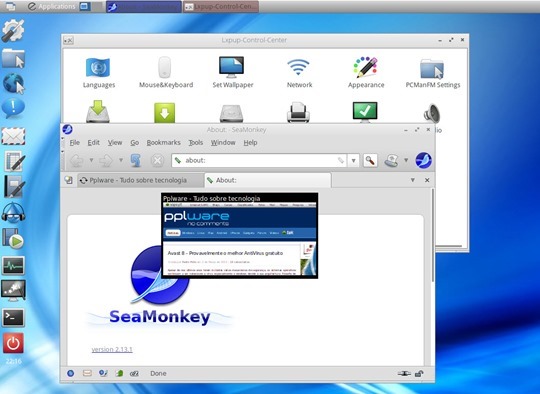The width and height of the screenshot is (540, 394).
Task: Open the Applications menu in top panel
Action: point(52,7)
